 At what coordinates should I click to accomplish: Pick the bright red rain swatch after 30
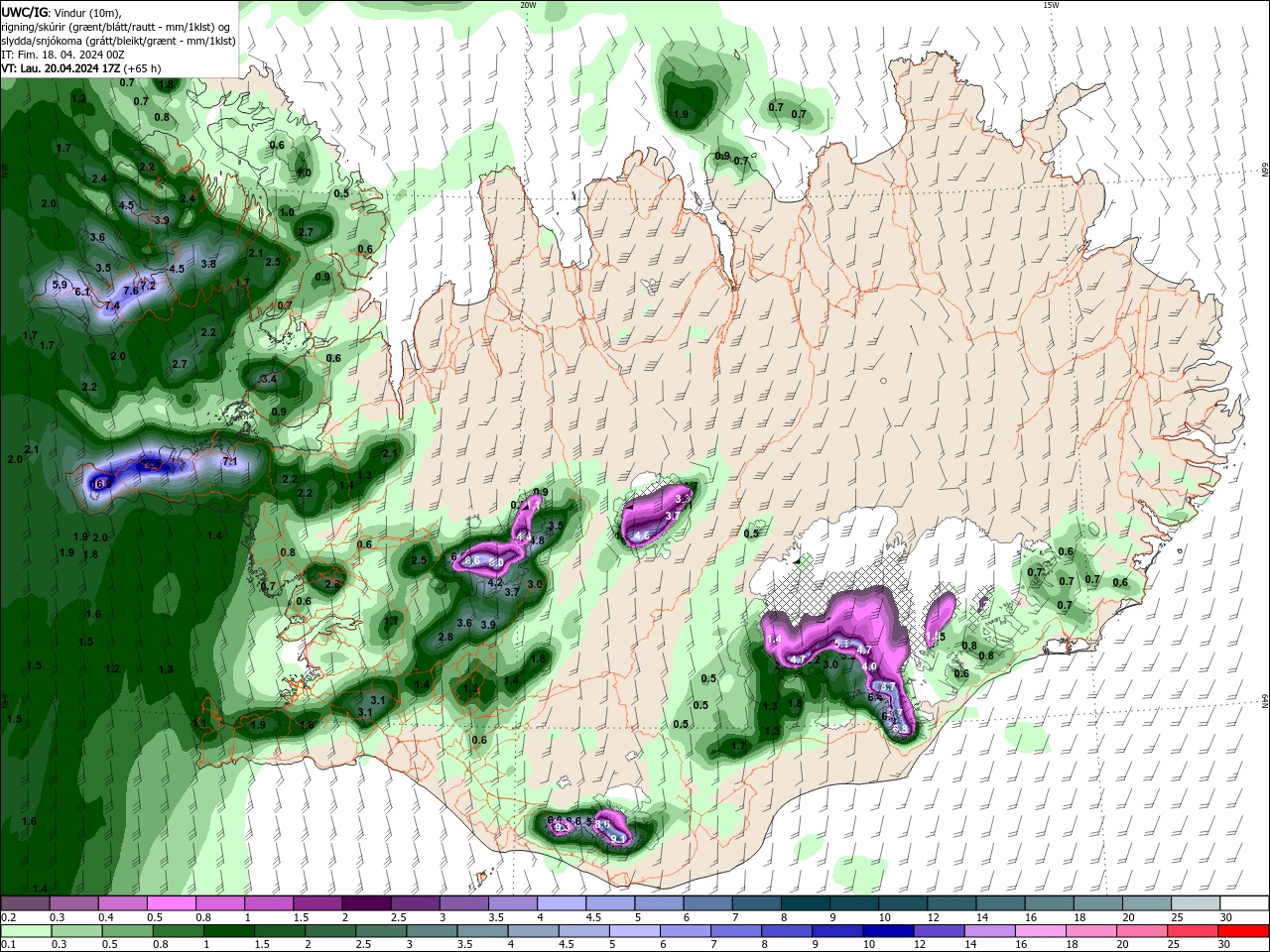click(x=1243, y=931)
